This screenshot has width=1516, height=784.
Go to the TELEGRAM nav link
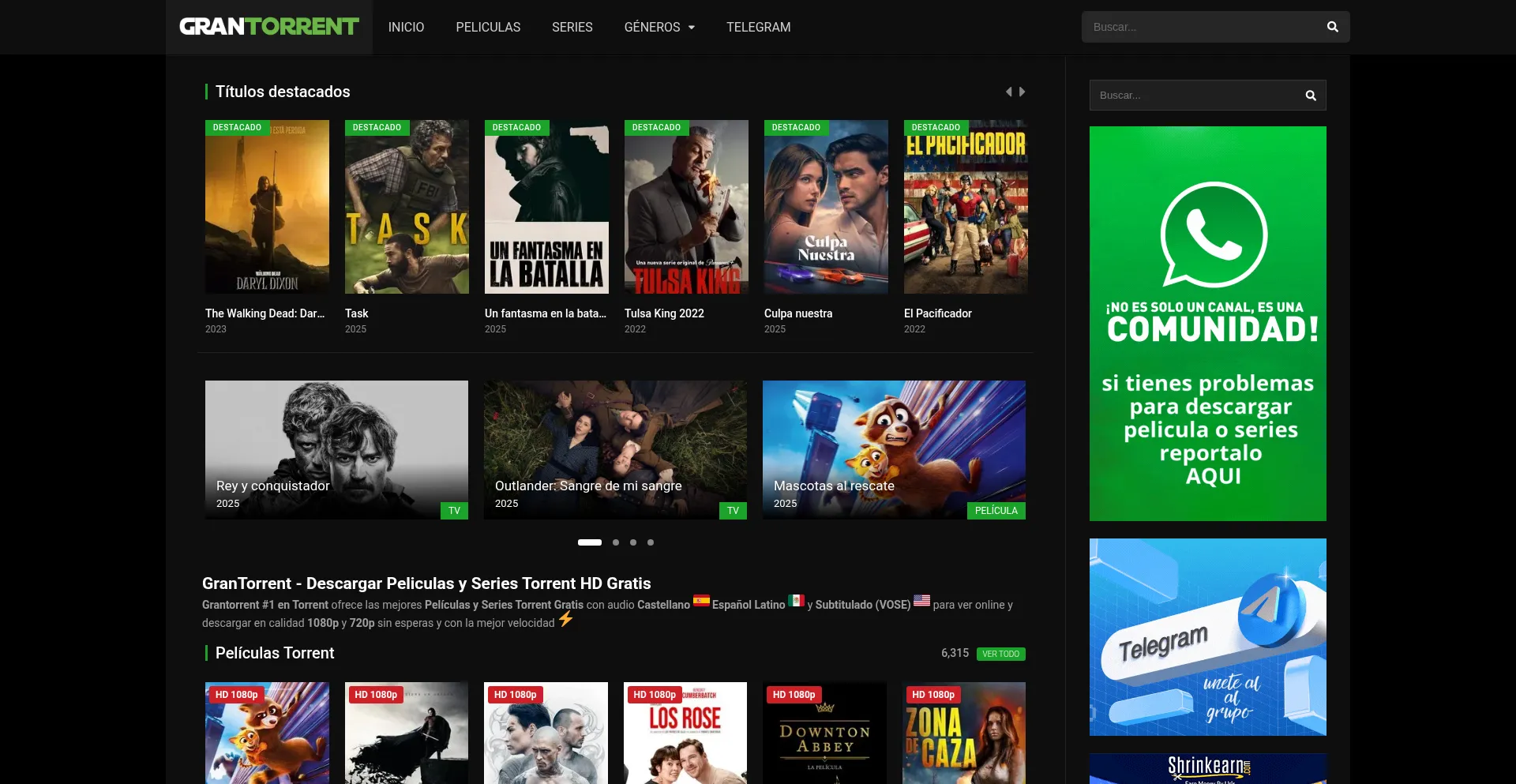(x=758, y=27)
